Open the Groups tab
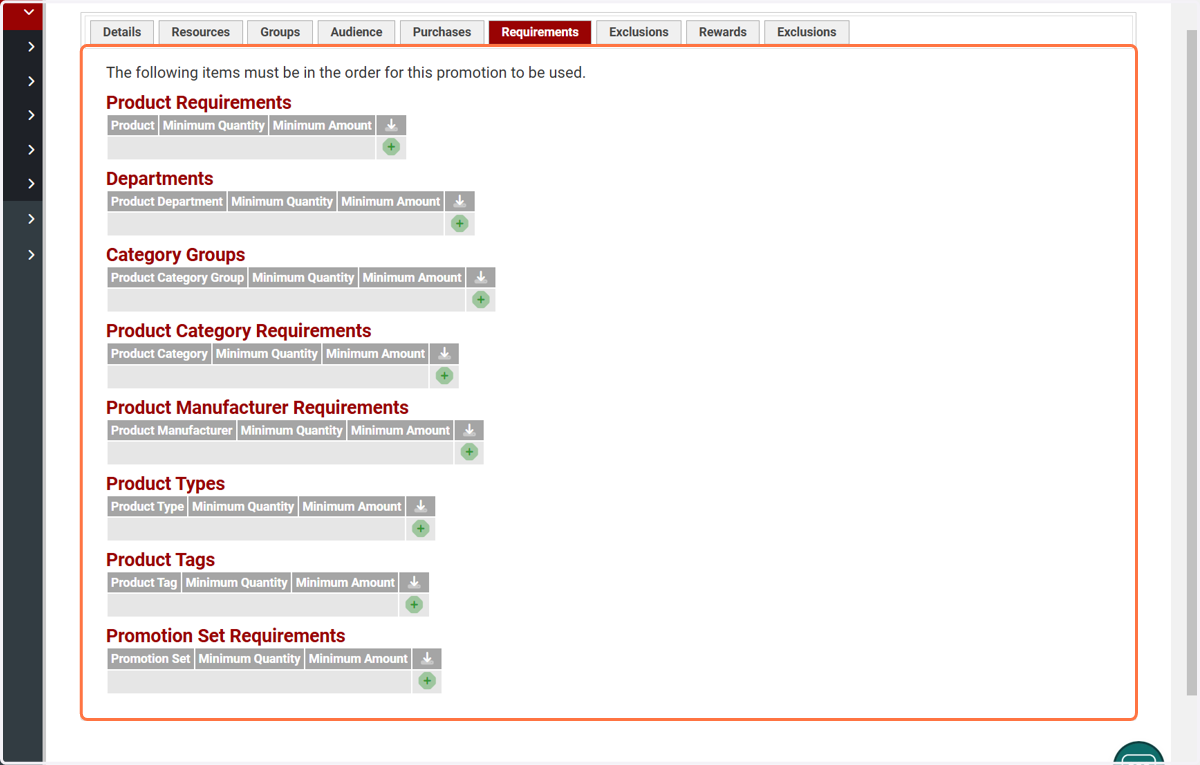This screenshot has width=1200, height=765. [x=280, y=32]
